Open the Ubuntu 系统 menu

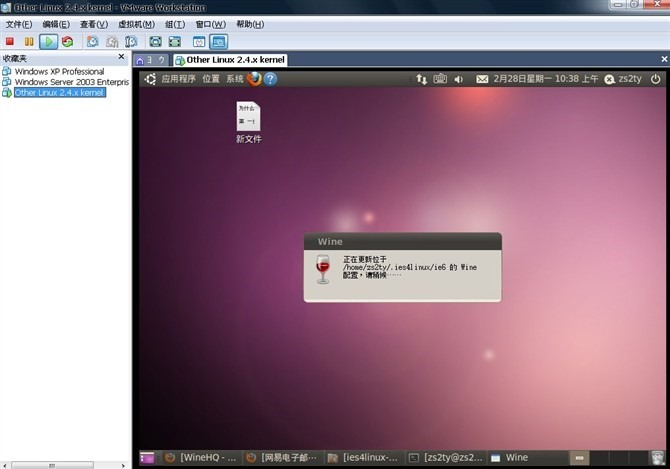(x=235, y=79)
